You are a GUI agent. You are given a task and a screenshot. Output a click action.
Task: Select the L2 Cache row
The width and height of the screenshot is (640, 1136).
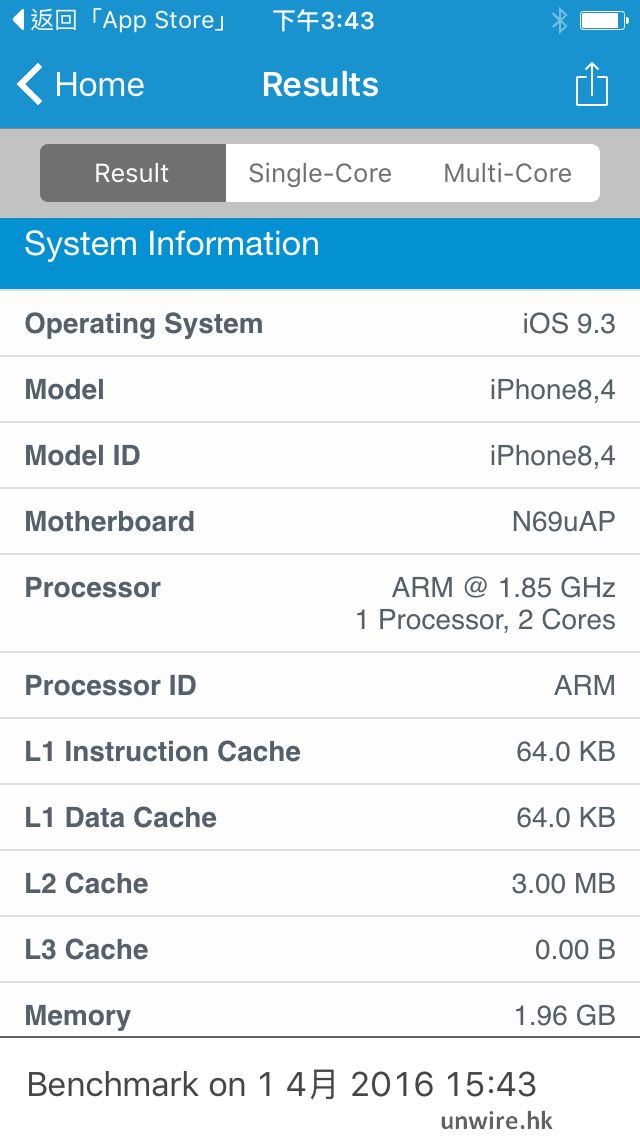[320, 884]
